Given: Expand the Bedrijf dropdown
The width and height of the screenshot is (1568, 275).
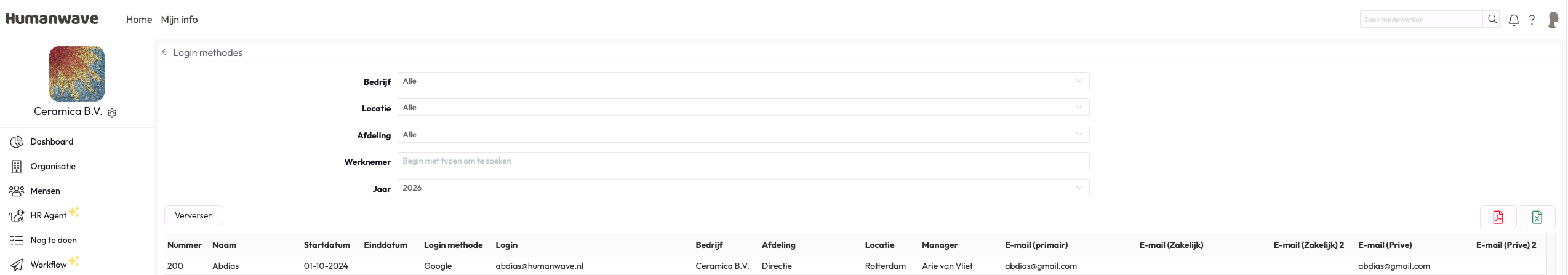Looking at the screenshot, I should [x=743, y=81].
